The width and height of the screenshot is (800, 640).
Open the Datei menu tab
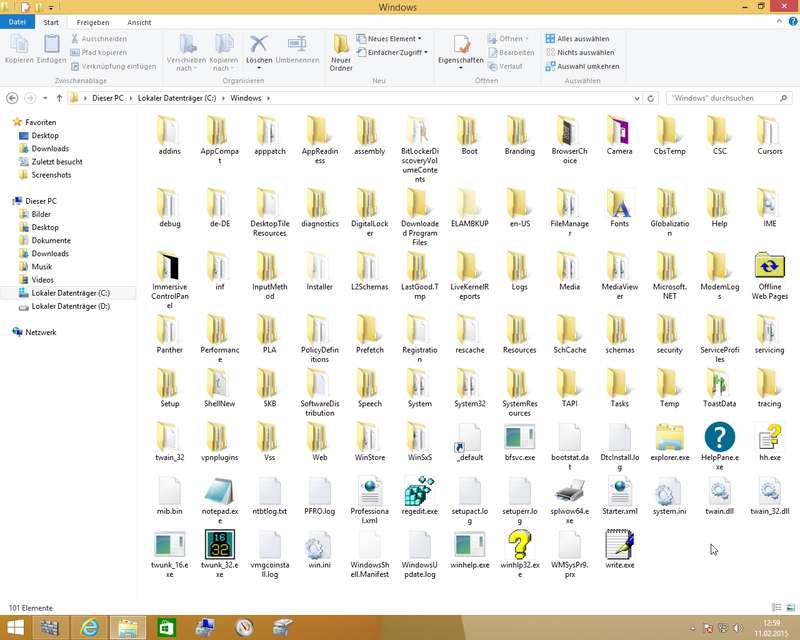point(17,22)
